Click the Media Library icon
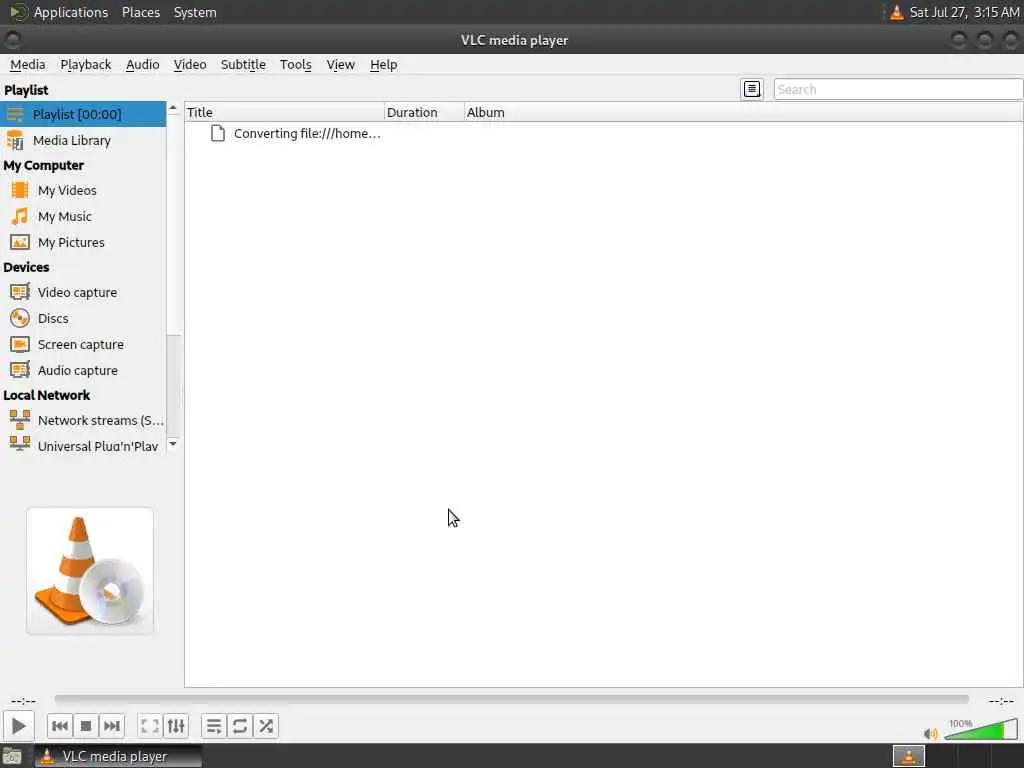This screenshot has width=1024, height=768. tap(15, 140)
